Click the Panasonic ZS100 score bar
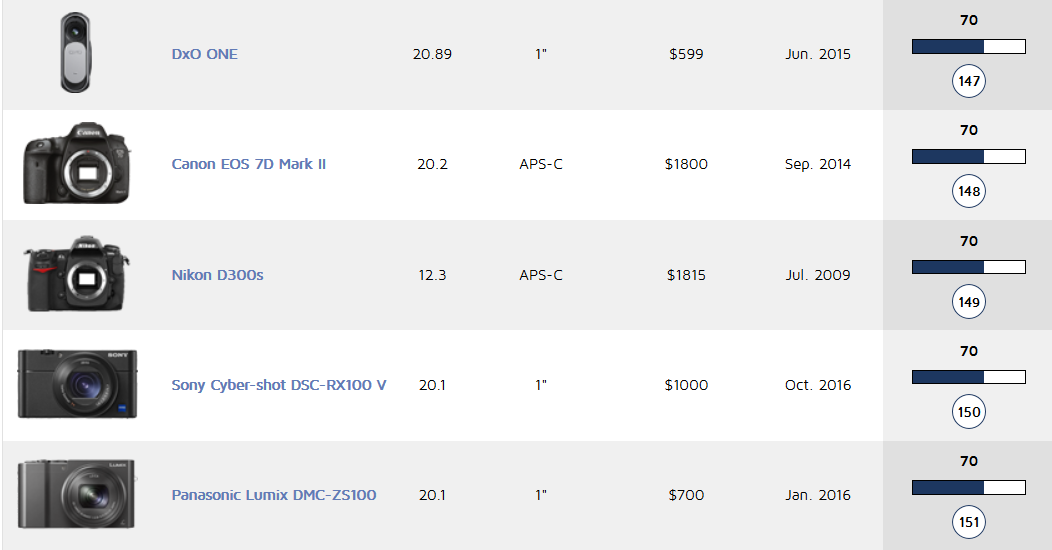This screenshot has width=1052, height=550. [968, 487]
